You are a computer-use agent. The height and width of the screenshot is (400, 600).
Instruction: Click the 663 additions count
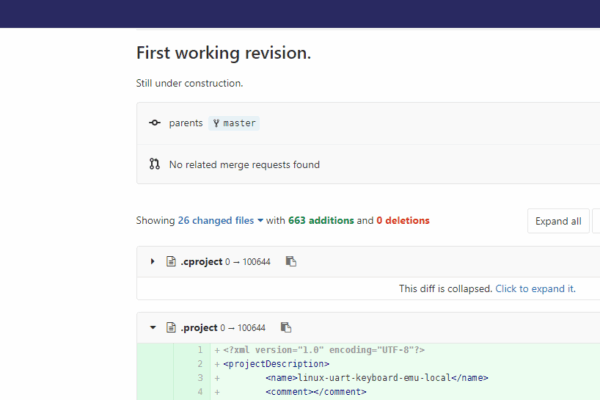321,220
